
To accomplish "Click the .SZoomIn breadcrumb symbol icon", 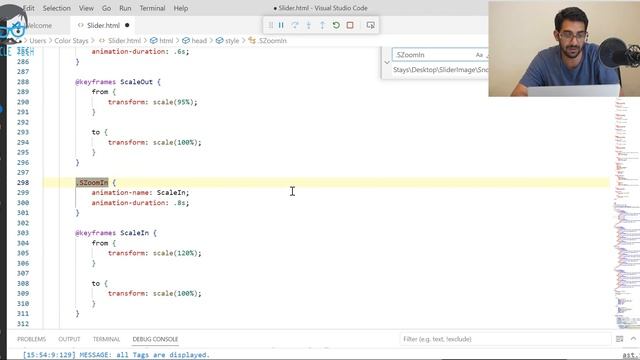I will click(252, 41).
